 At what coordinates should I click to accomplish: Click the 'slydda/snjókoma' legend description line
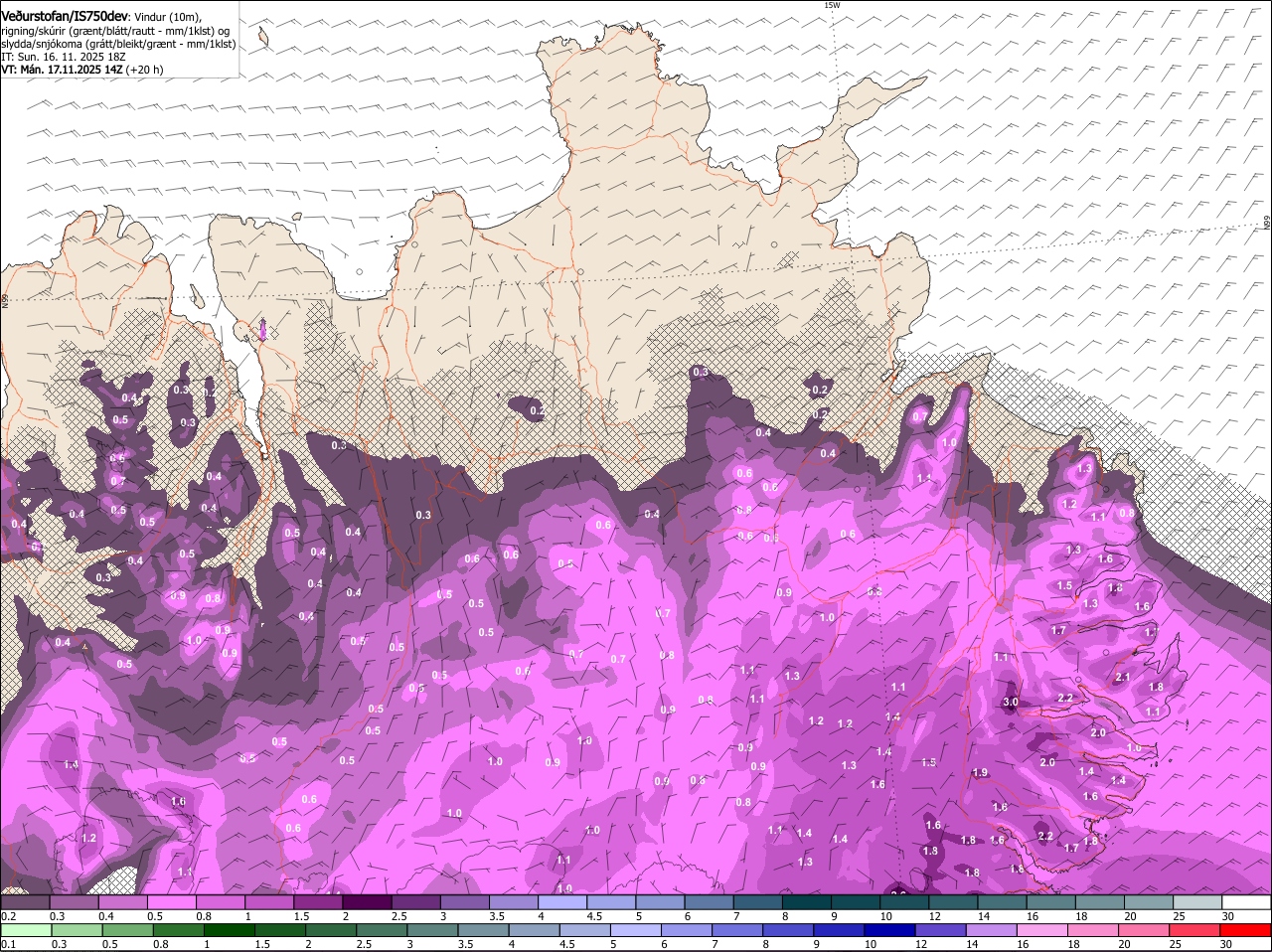point(118,44)
